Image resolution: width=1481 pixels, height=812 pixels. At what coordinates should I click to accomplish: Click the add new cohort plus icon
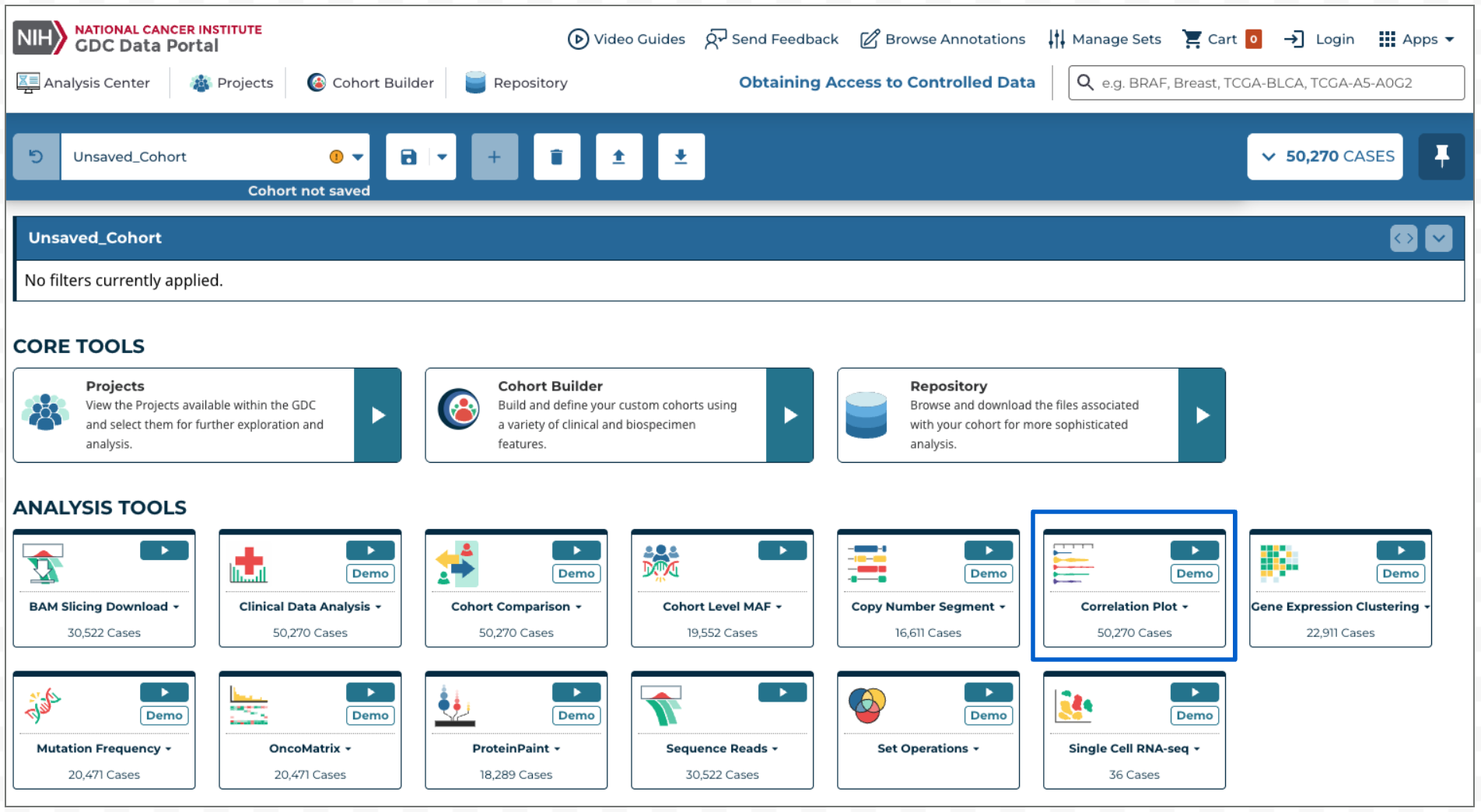click(494, 157)
